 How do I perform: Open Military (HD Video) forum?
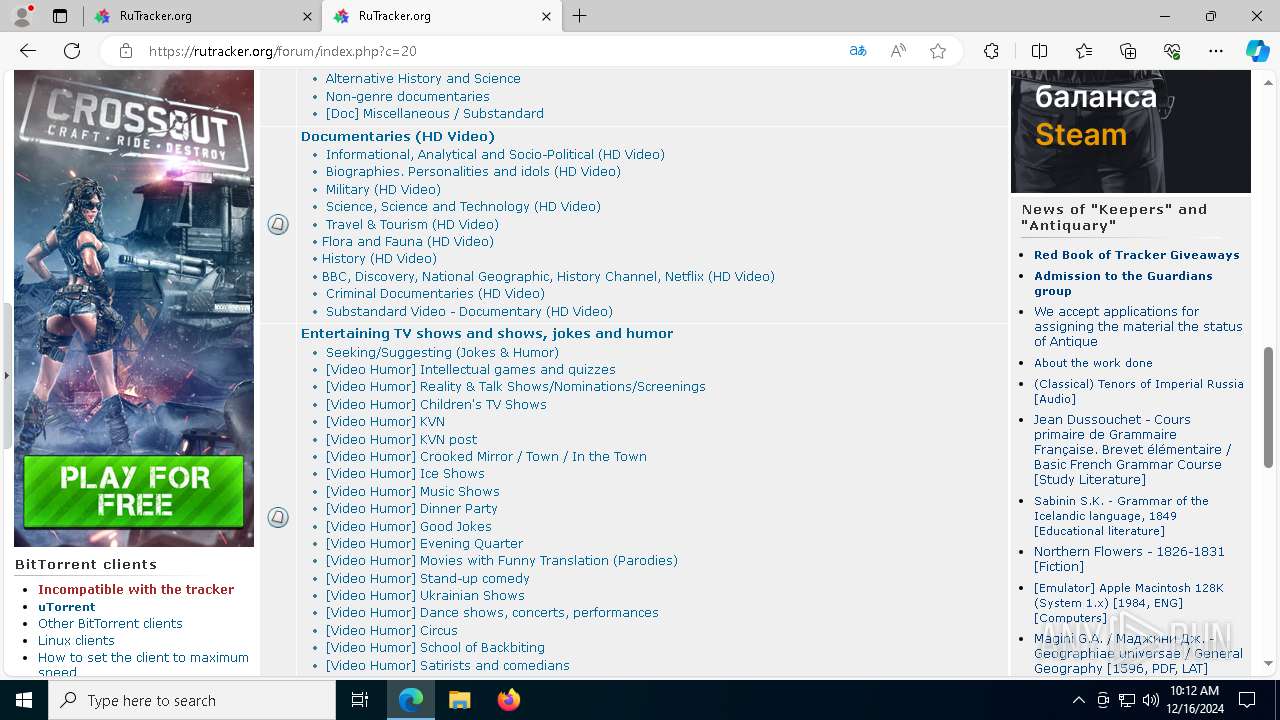click(x=383, y=189)
